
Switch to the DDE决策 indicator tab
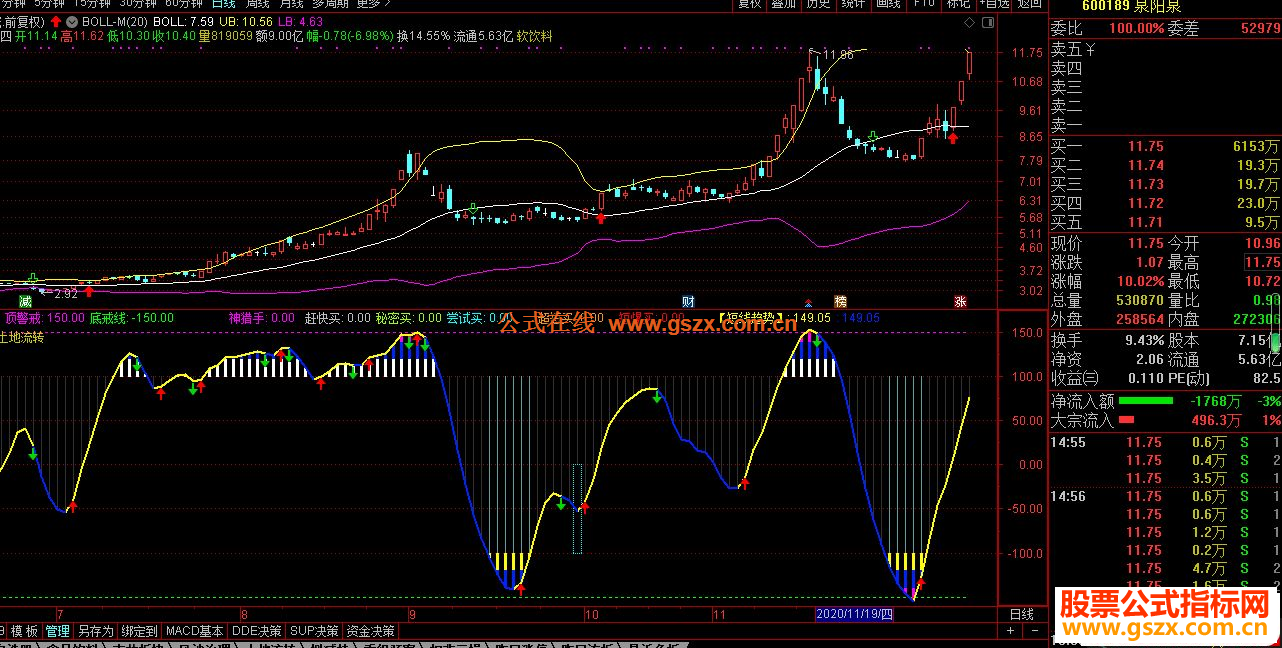257,631
